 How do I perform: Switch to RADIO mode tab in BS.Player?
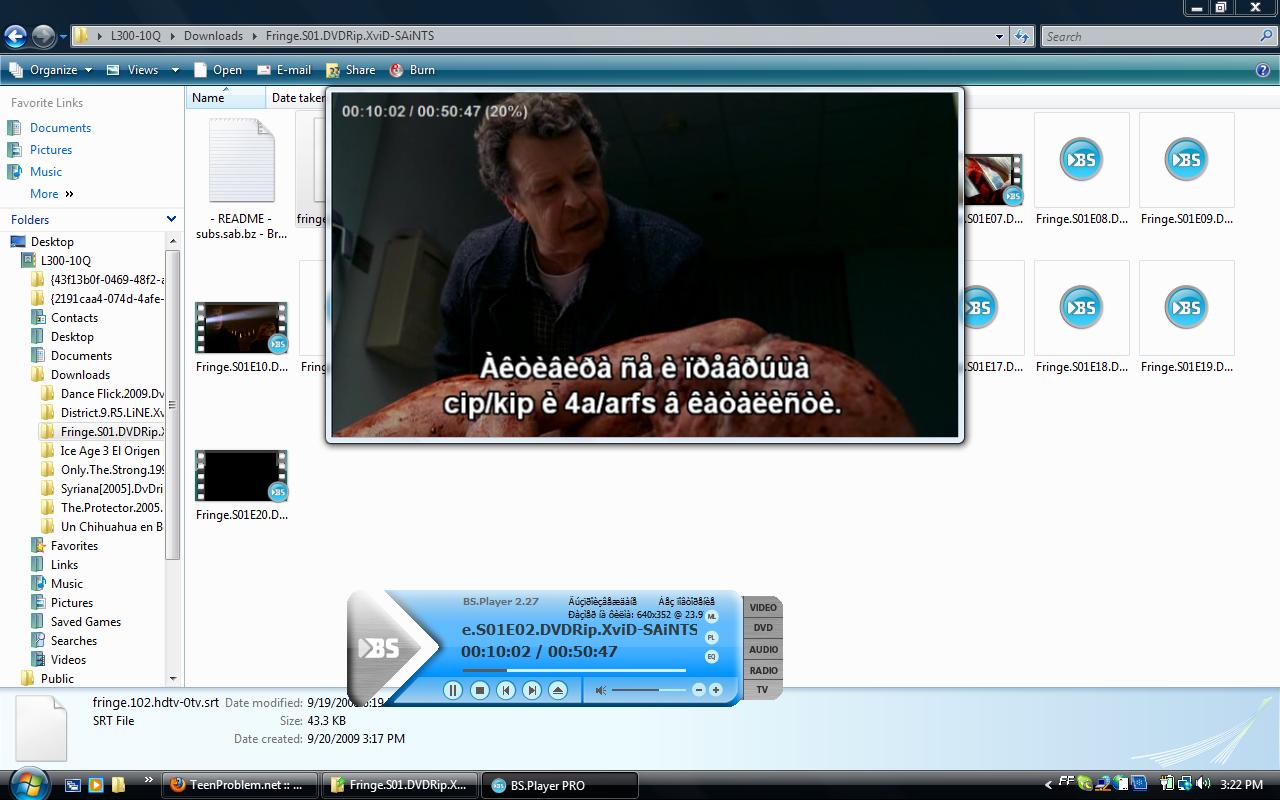(x=763, y=670)
